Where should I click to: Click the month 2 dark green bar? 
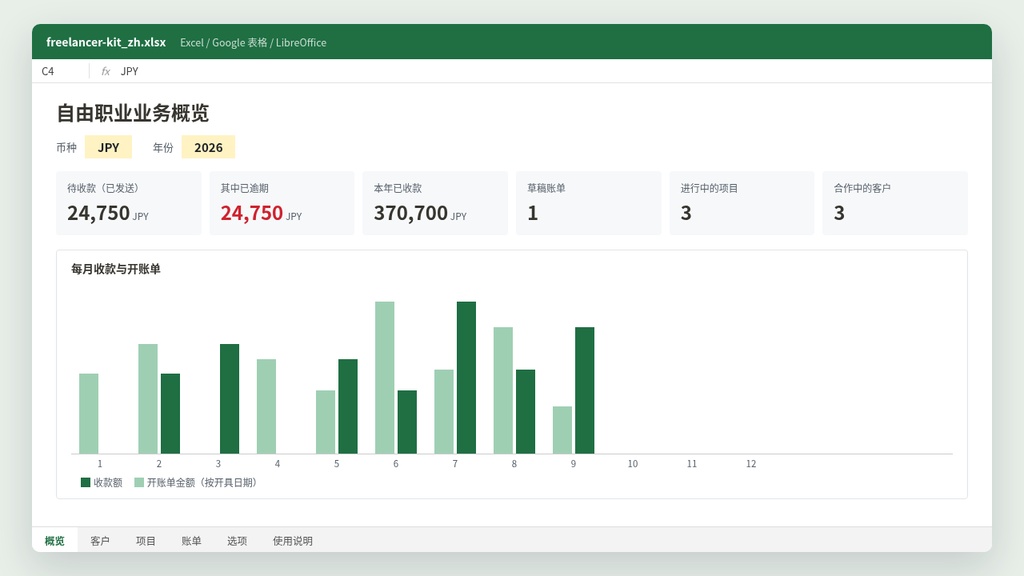click(170, 413)
